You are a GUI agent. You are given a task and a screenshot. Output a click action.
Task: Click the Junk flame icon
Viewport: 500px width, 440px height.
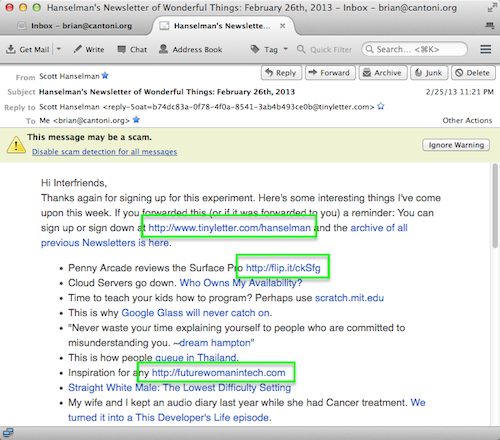418,72
